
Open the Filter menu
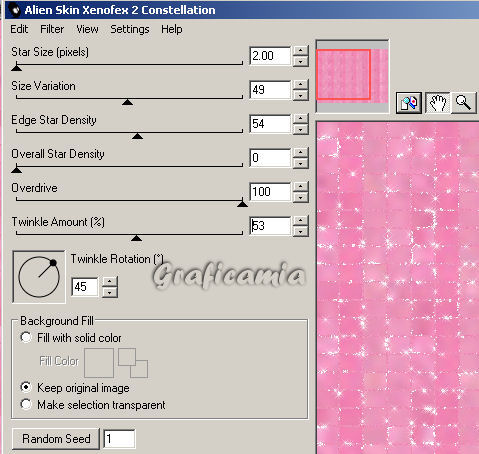pyautogui.click(x=52, y=29)
